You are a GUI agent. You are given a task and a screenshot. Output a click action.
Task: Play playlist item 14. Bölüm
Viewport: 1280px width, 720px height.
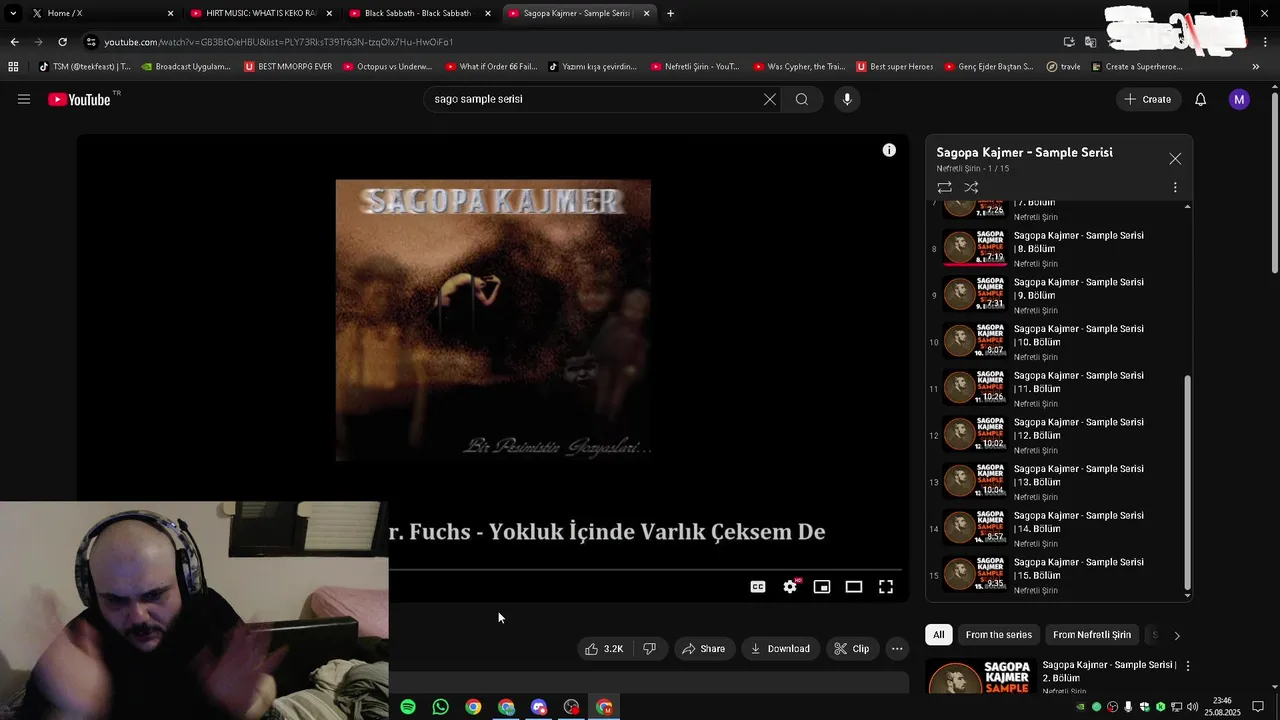1058,529
